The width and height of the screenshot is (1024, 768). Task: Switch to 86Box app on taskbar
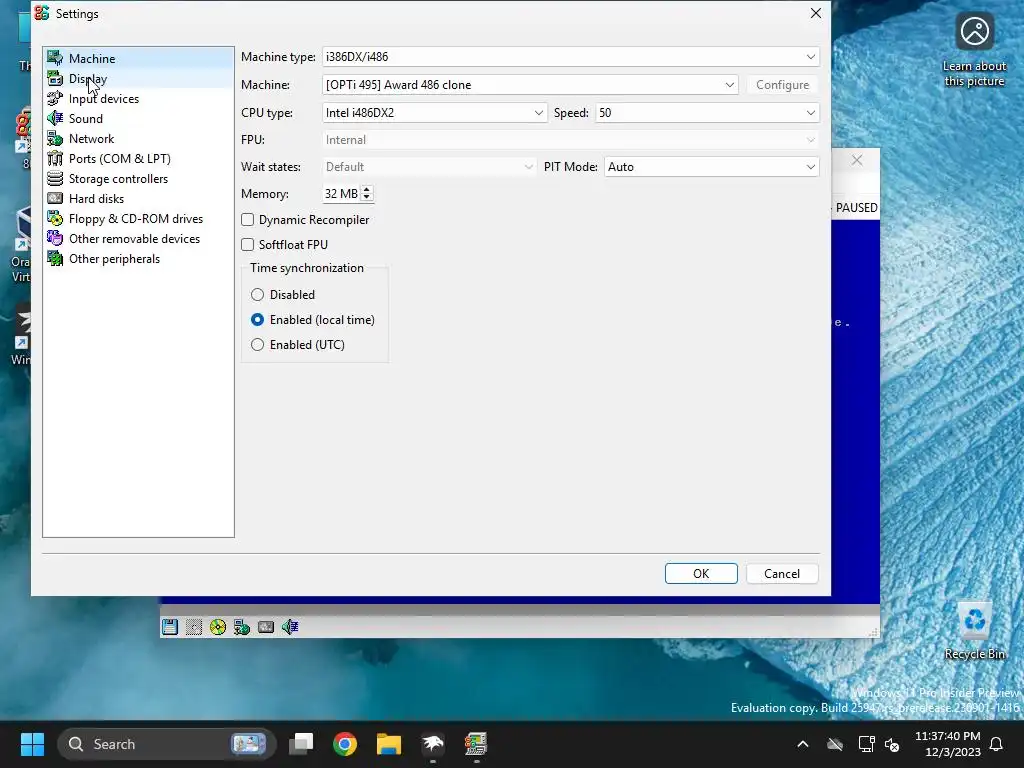(476, 744)
